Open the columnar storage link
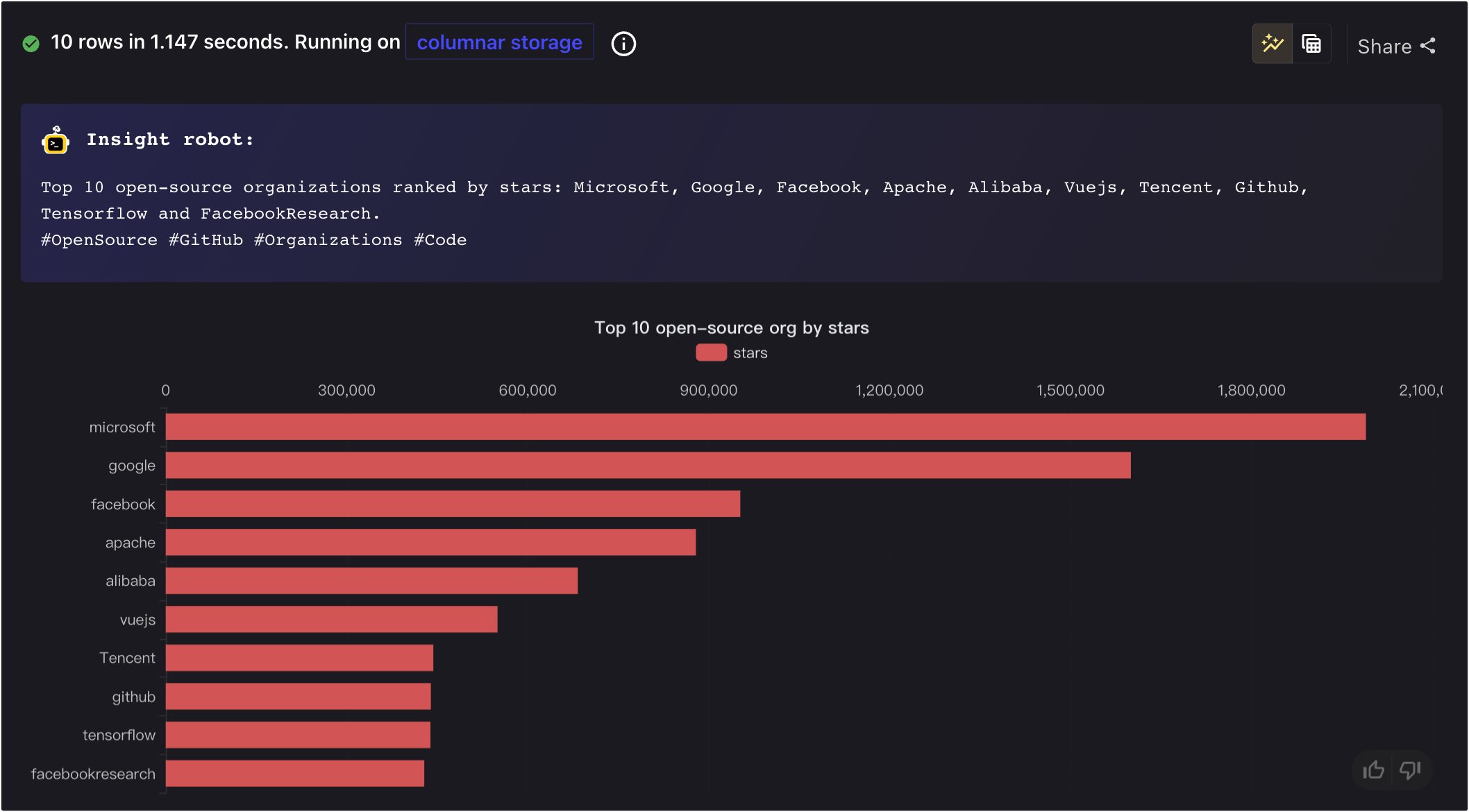Screen dimensions: 1469x812 (499, 42)
